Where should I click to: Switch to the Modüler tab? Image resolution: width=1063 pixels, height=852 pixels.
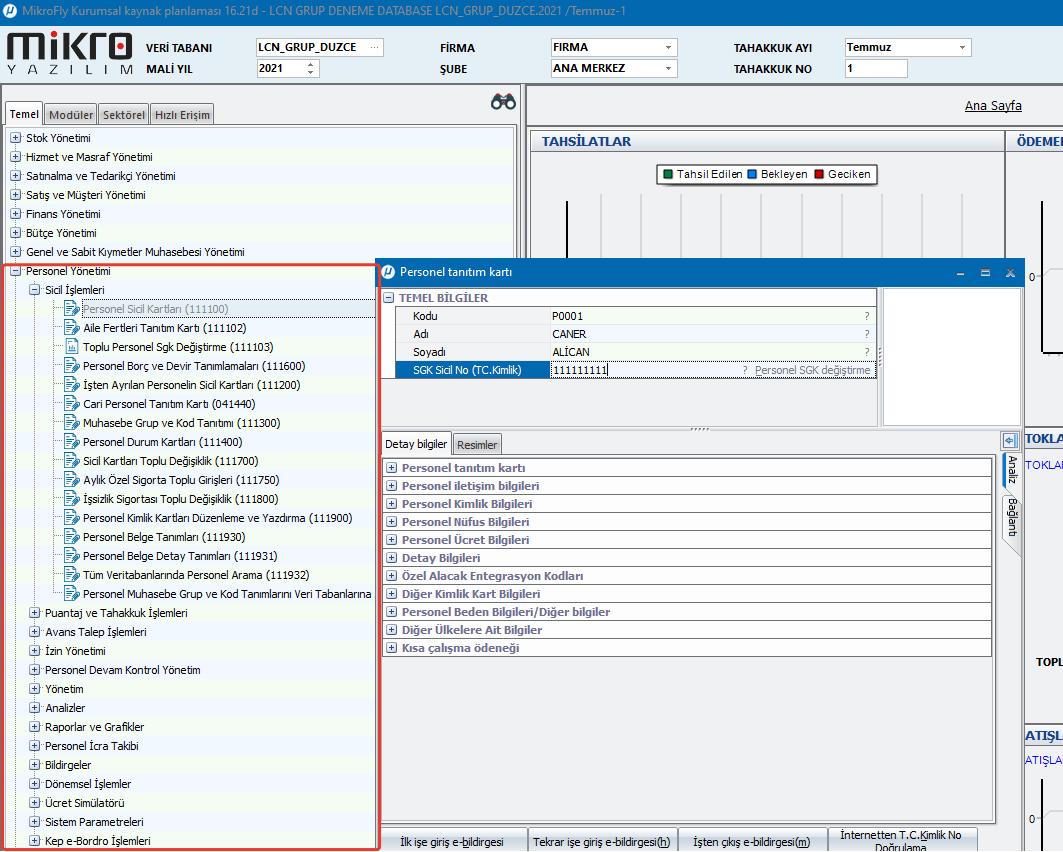point(71,115)
